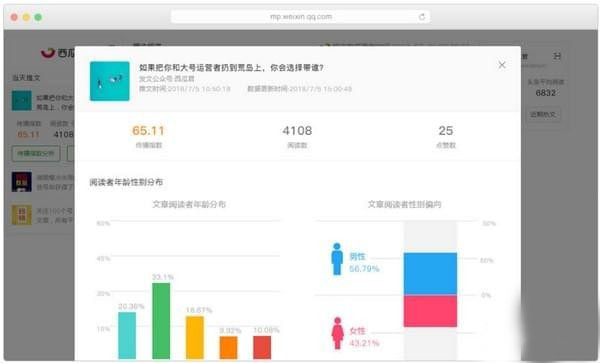Screen dimensions: 600x363
Task: Click the green fullscreen window button
Action: 38,17
